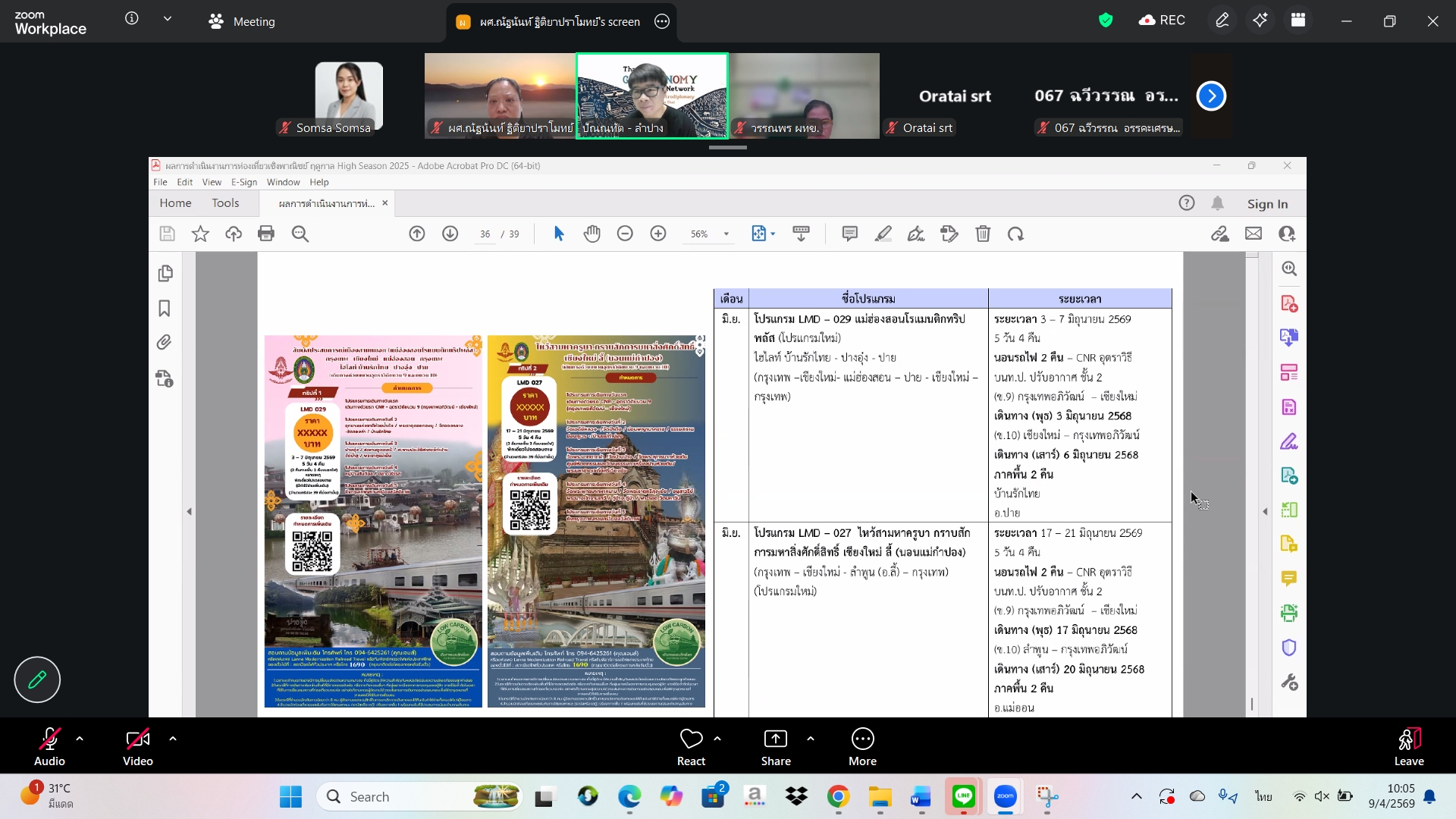1456x819 pixels.
Task: Expand meeting info dropdown chevron
Action: point(168,19)
